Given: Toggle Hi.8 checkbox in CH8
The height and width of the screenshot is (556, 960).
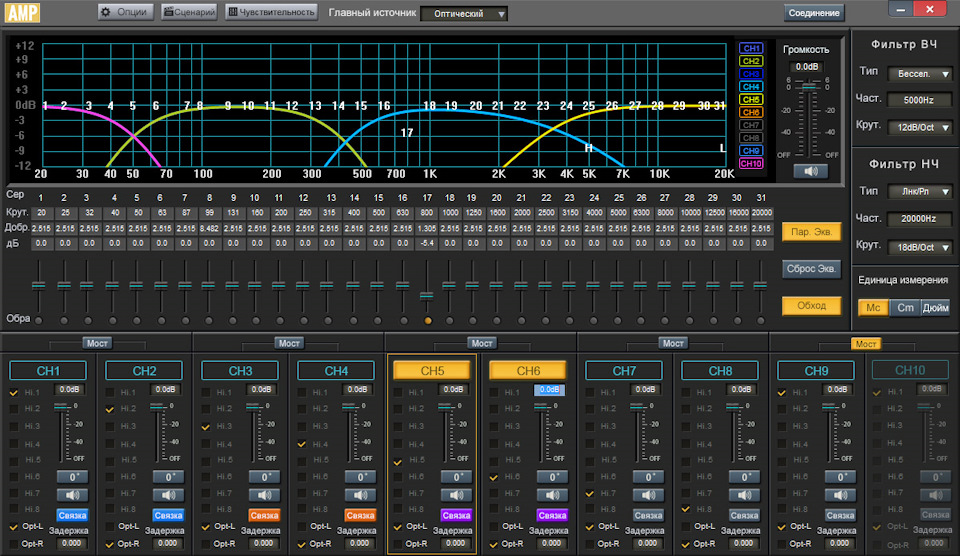Looking at the screenshot, I should pos(686,509).
